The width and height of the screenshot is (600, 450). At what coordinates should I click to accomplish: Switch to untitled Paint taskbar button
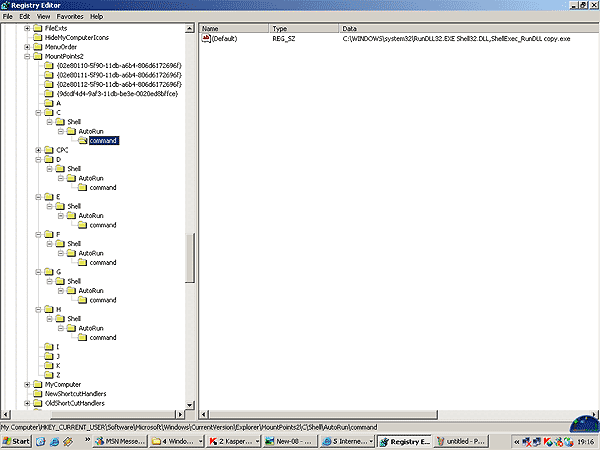[x=461, y=441]
